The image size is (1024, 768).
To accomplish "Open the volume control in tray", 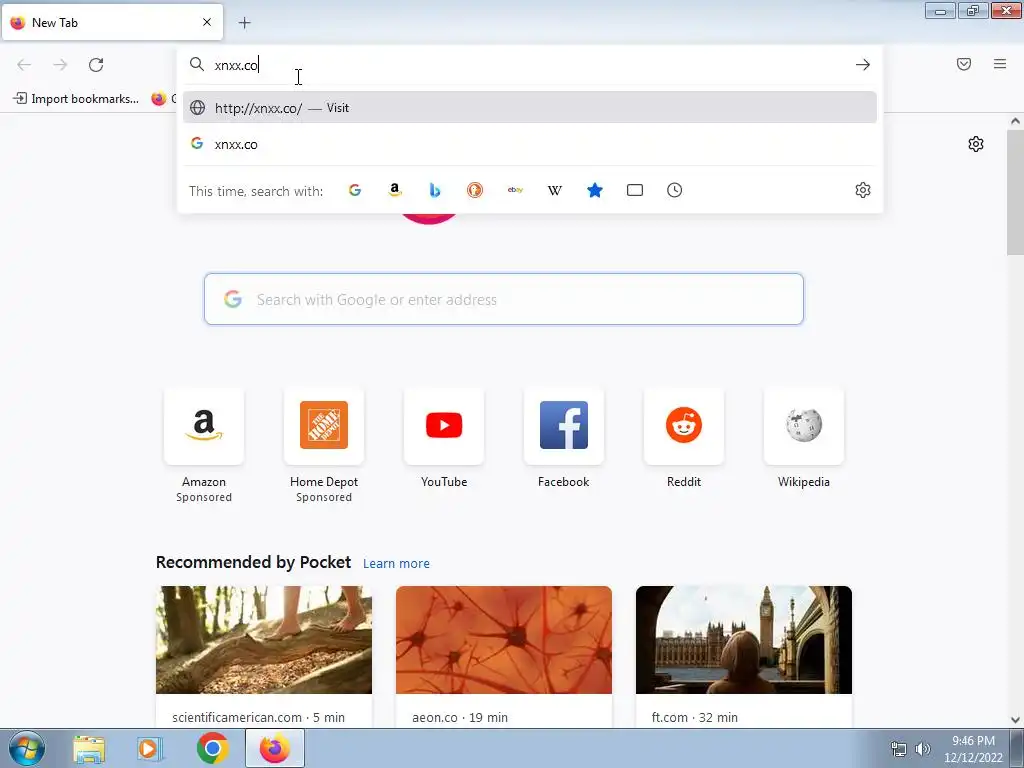I will point(922,749).
